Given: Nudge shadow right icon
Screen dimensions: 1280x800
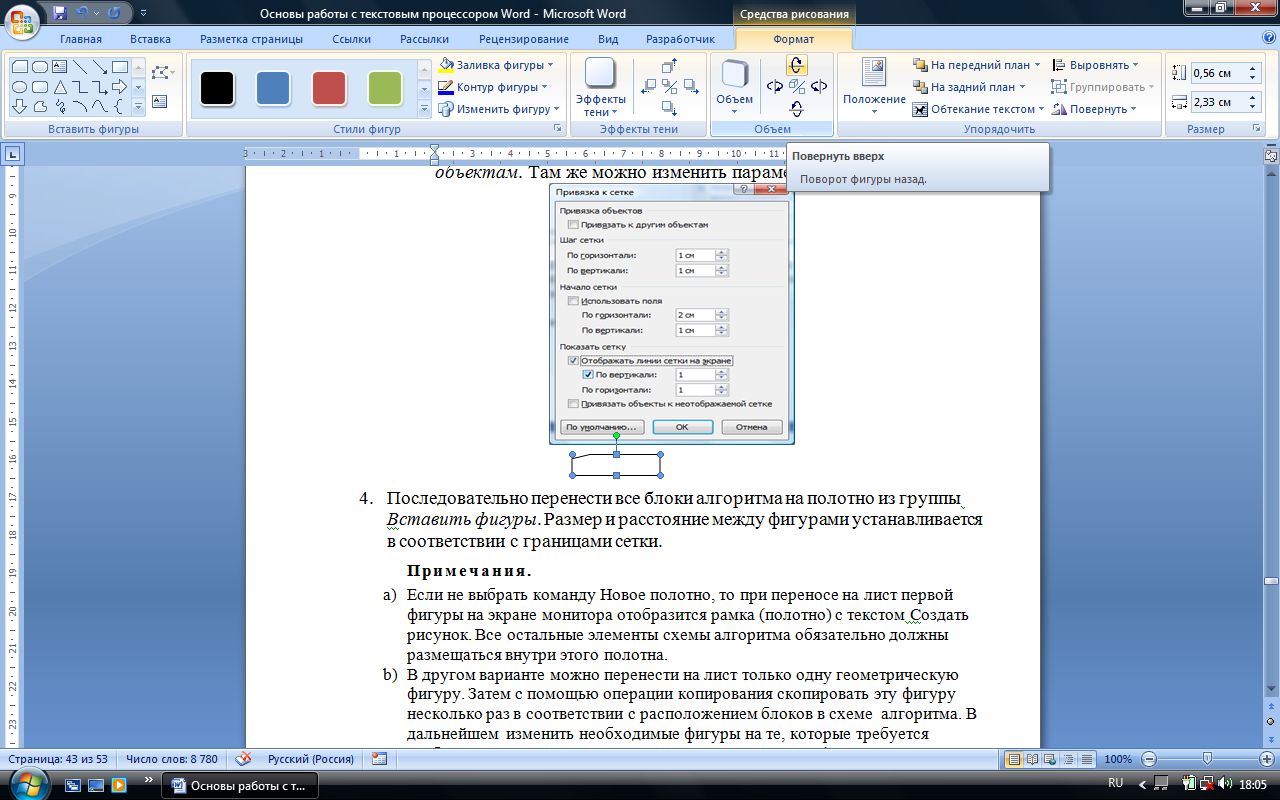Looking at the screenshot, I should click(690, 86).
